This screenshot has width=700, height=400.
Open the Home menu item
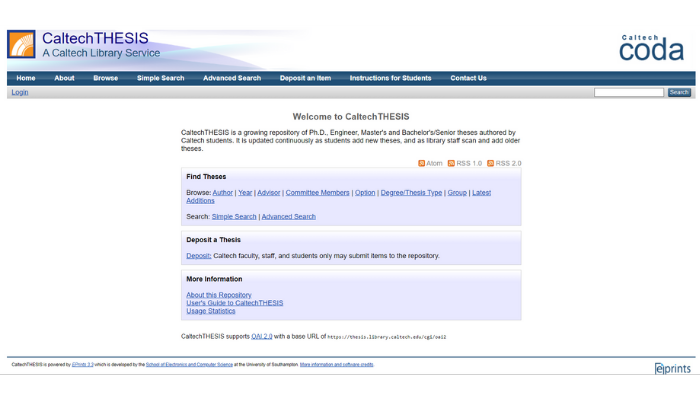pyautogui.click(x=26, y=78)
